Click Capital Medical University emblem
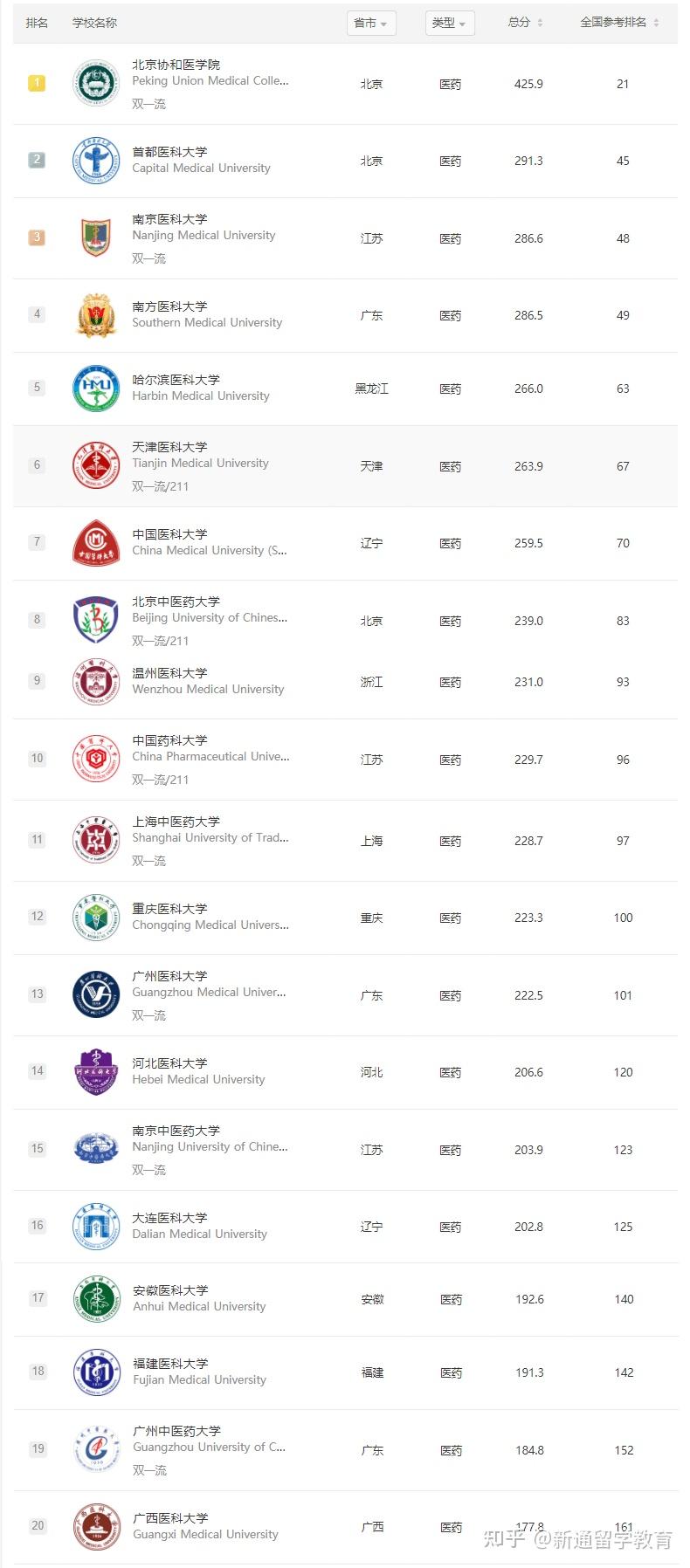This screenshot has height=1568, width=690. (95, 161)
